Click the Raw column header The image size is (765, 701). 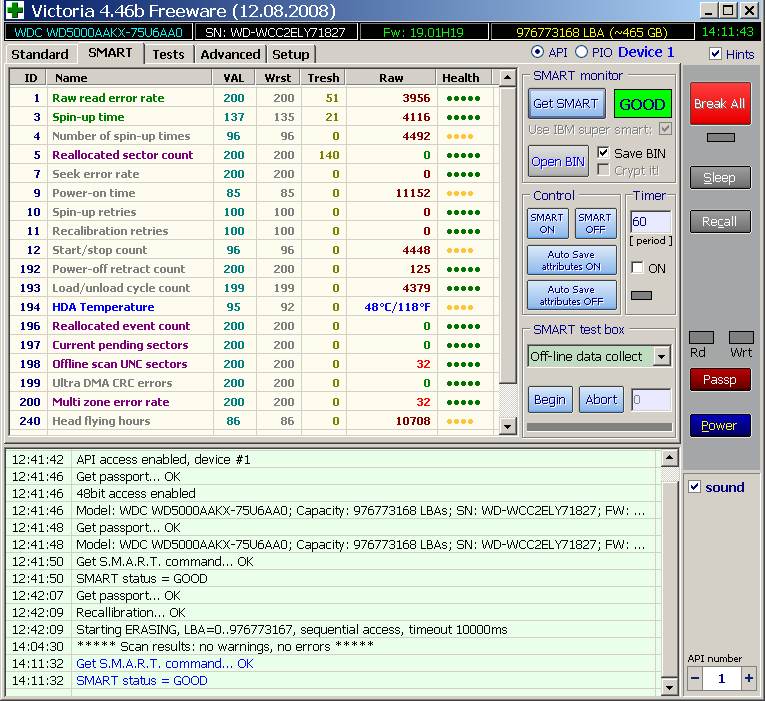tap(391, 78)
